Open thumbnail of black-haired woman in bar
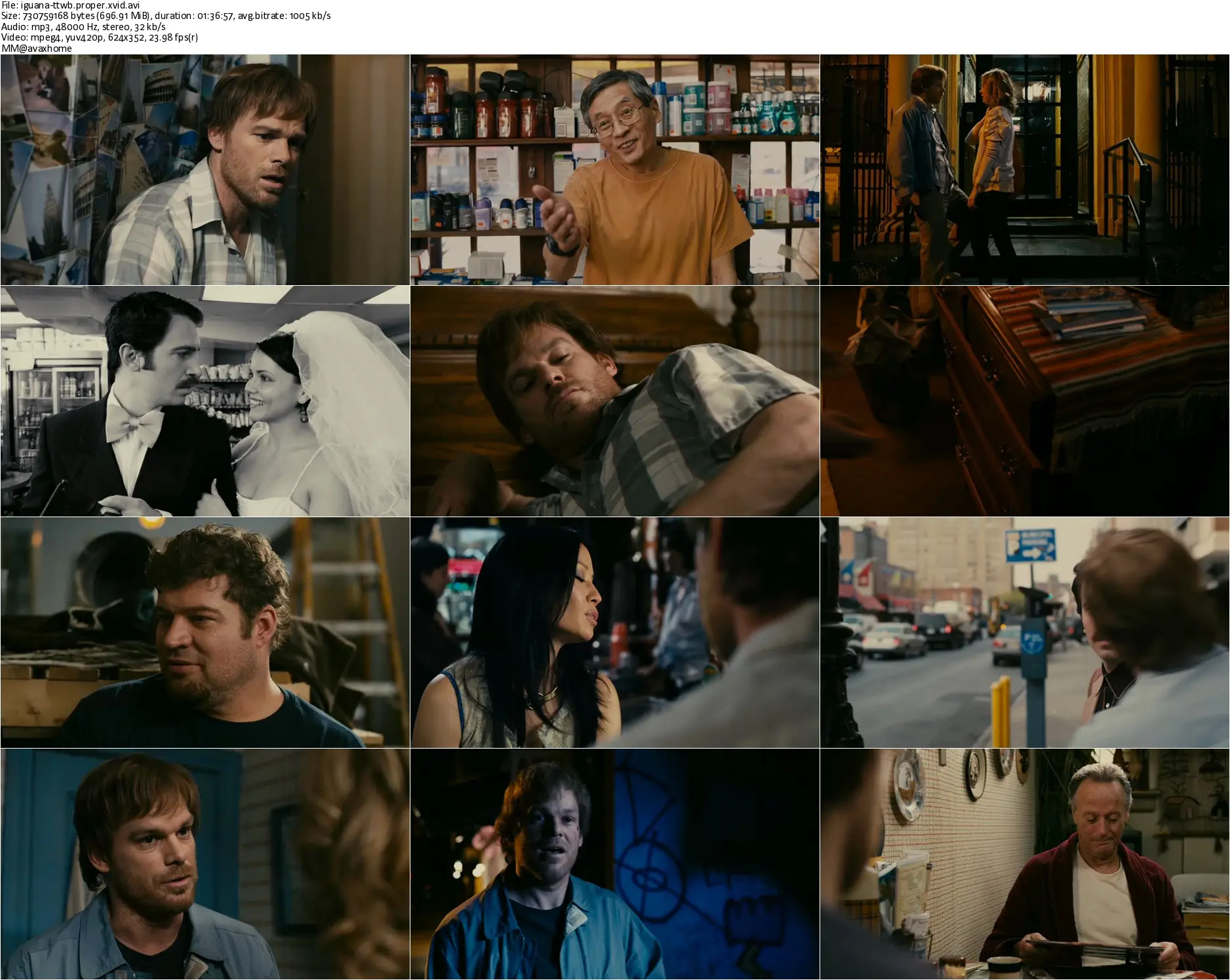This screenshot has height=980, width=1230. click(615, 633)
